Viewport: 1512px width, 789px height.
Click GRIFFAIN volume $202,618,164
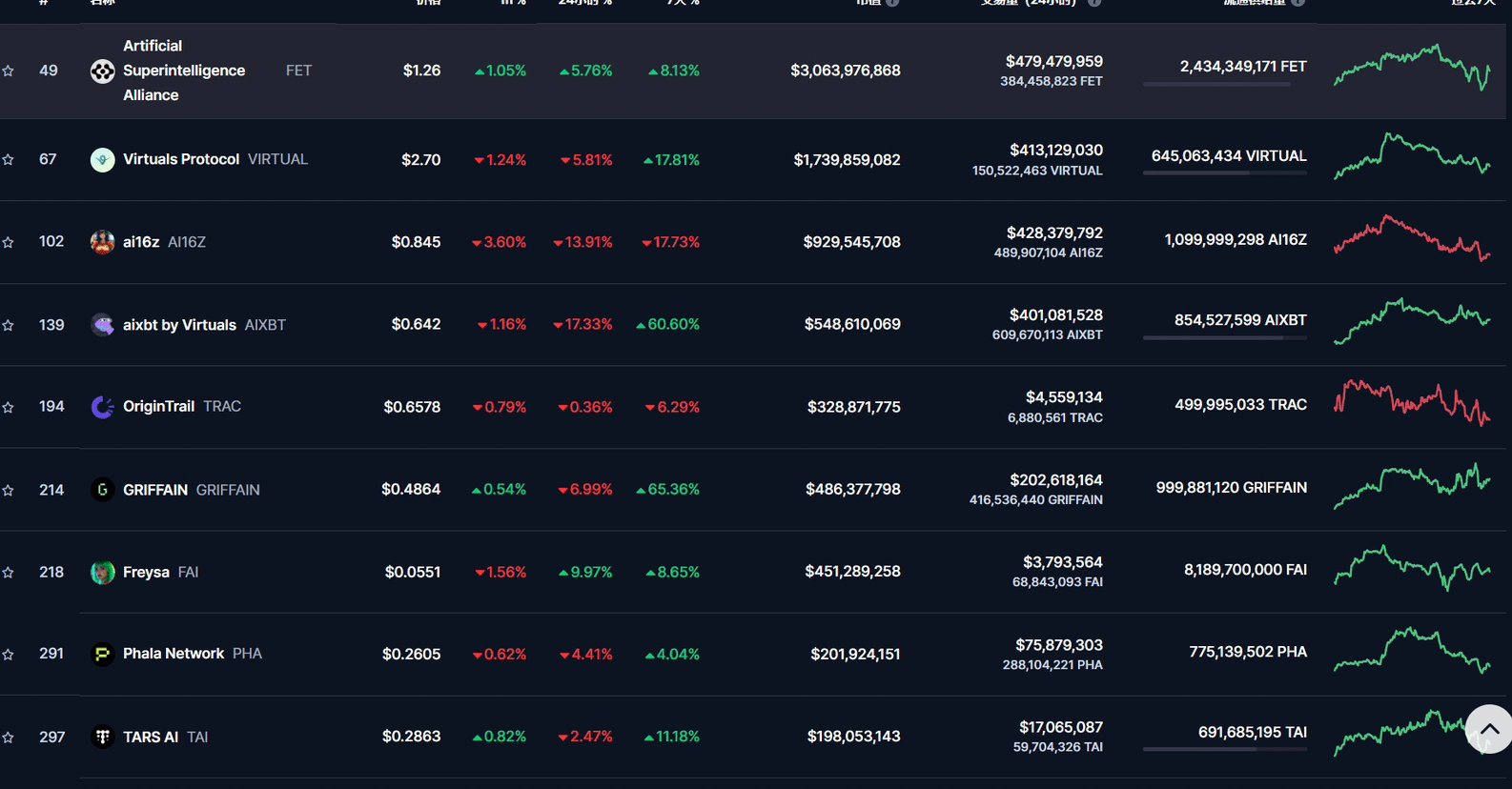(1056, 479)
